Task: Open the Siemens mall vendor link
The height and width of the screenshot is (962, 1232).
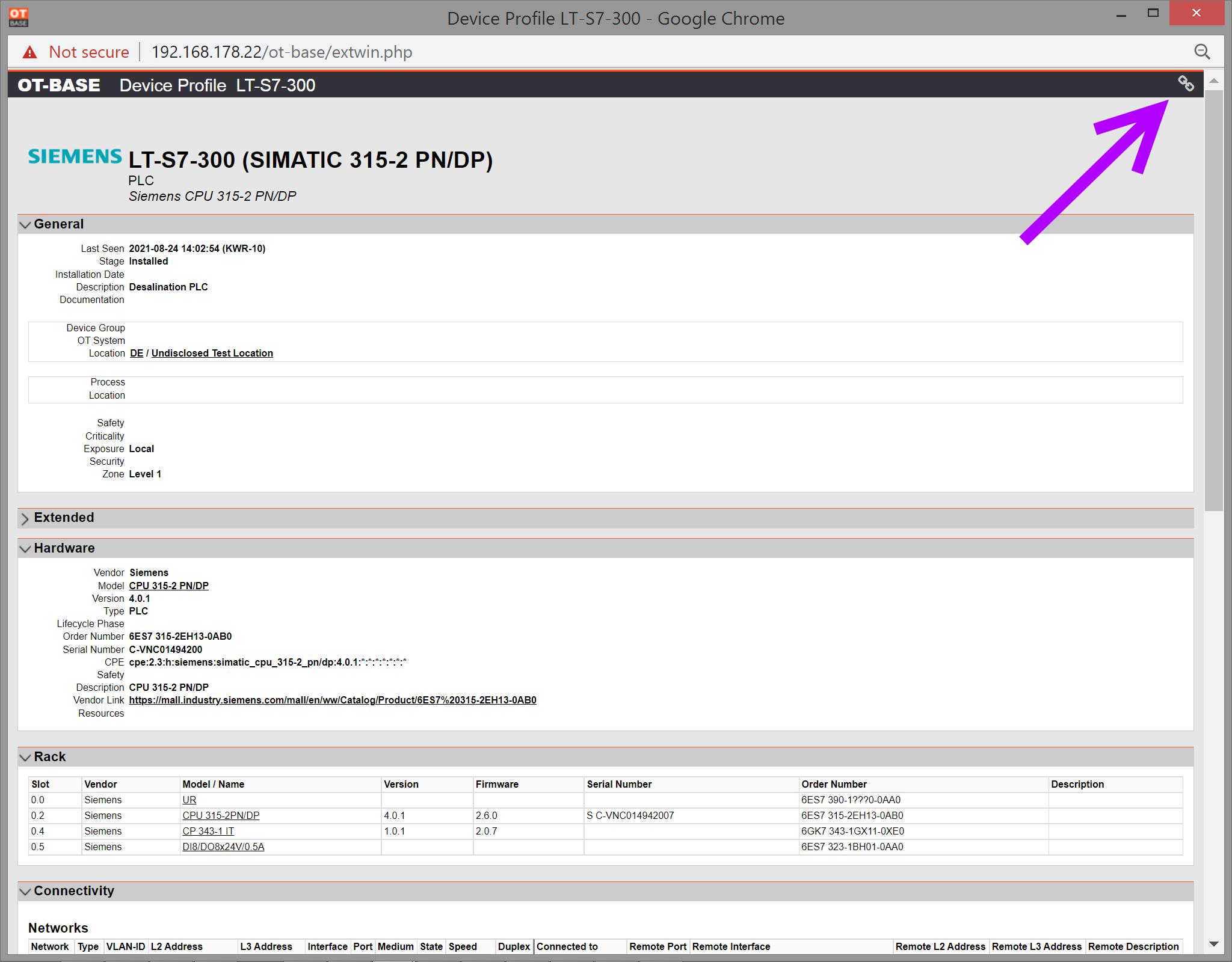Action: tap(333, 700)
